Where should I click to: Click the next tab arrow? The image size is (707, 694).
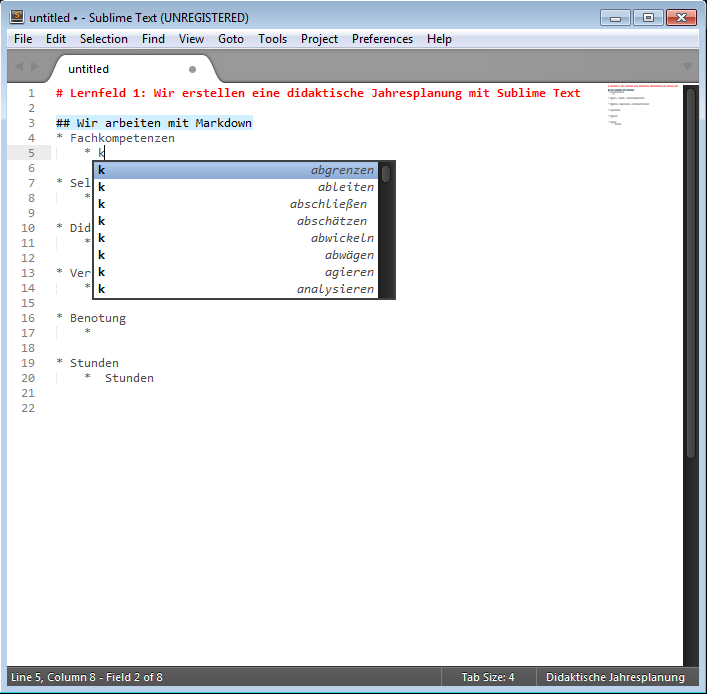35,67
